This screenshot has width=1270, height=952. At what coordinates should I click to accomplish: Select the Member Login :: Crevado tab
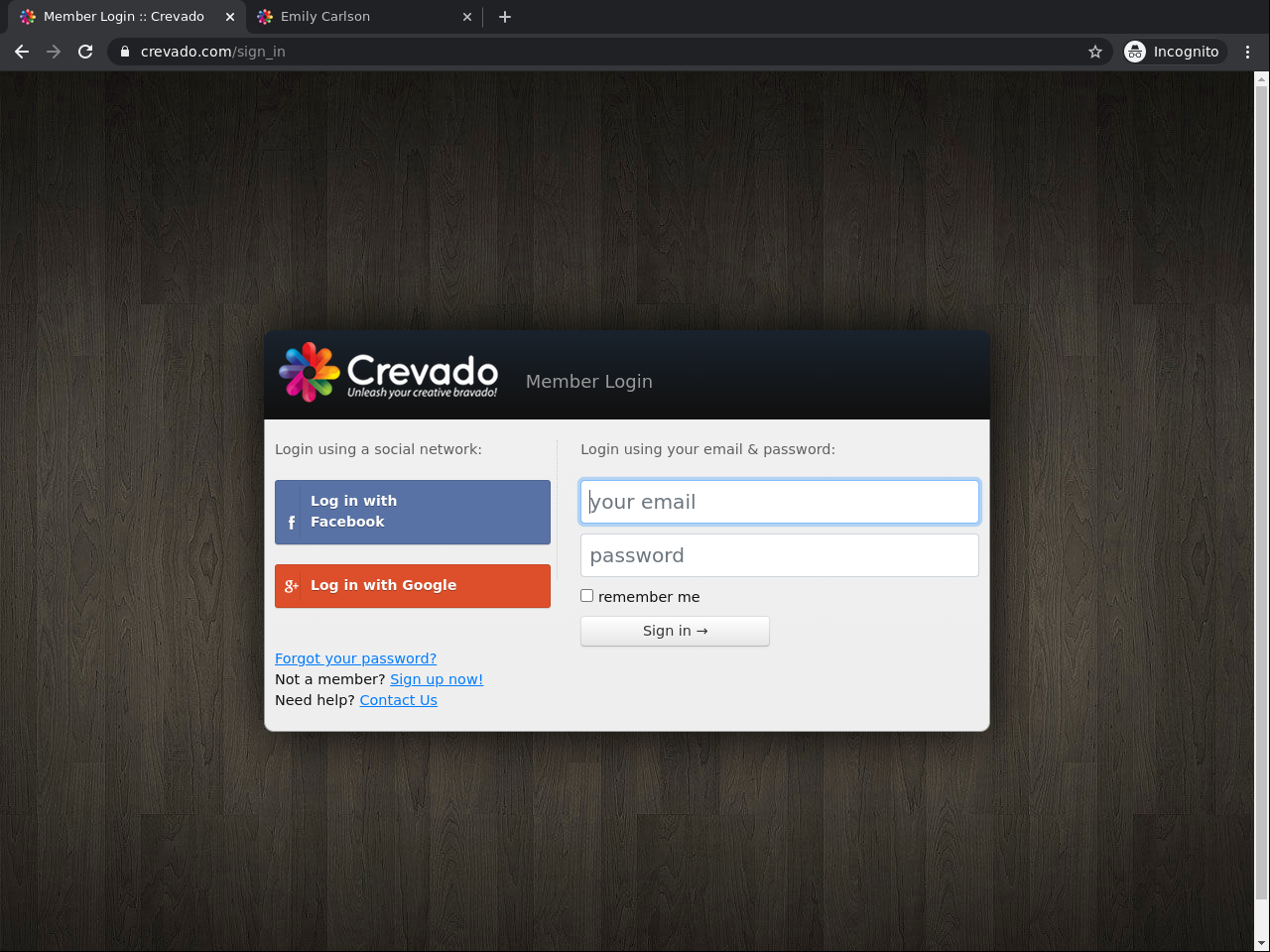pyautogui.click(x=126, y=17)
